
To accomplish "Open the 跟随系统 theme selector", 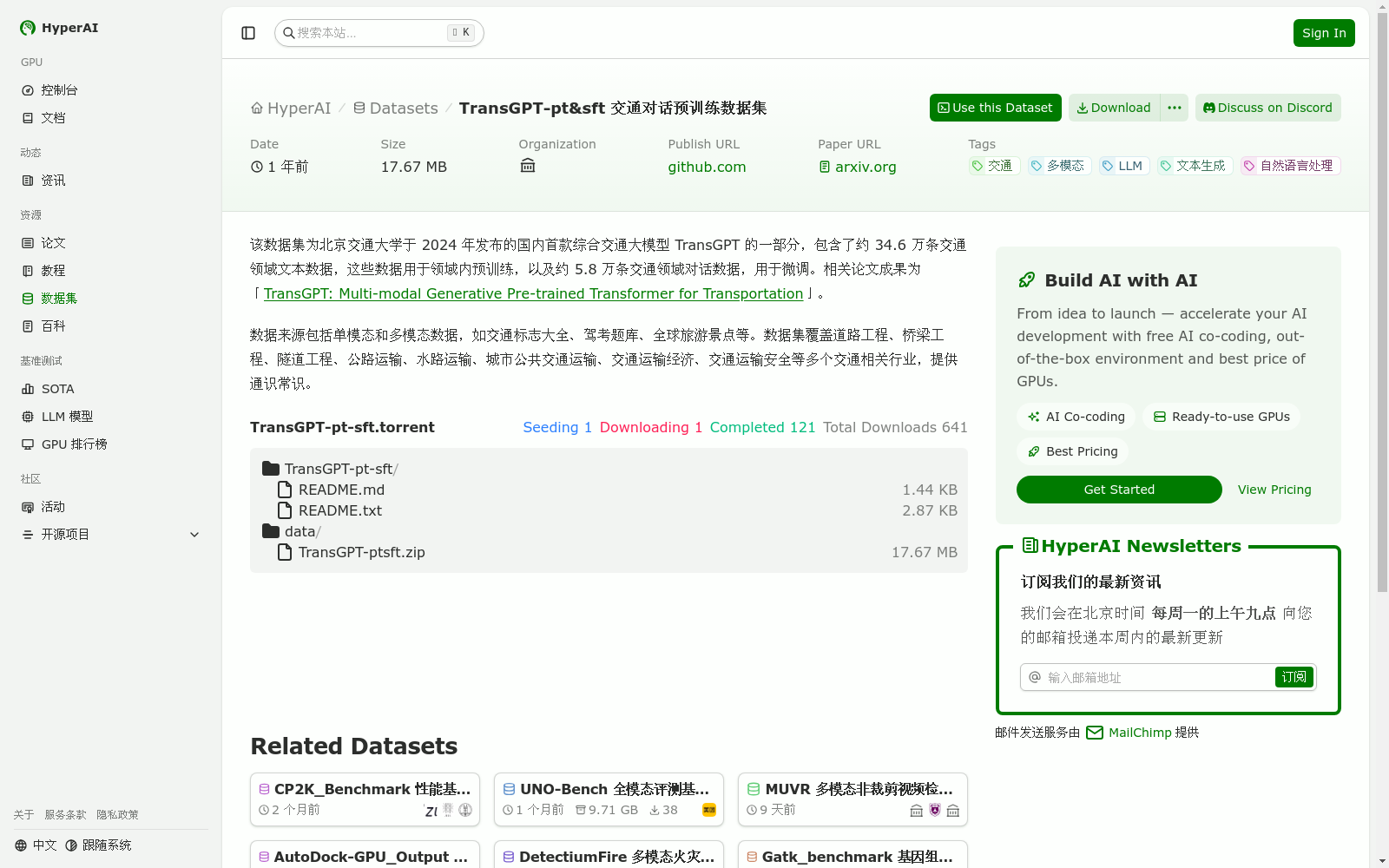I will tap(98, 845).
